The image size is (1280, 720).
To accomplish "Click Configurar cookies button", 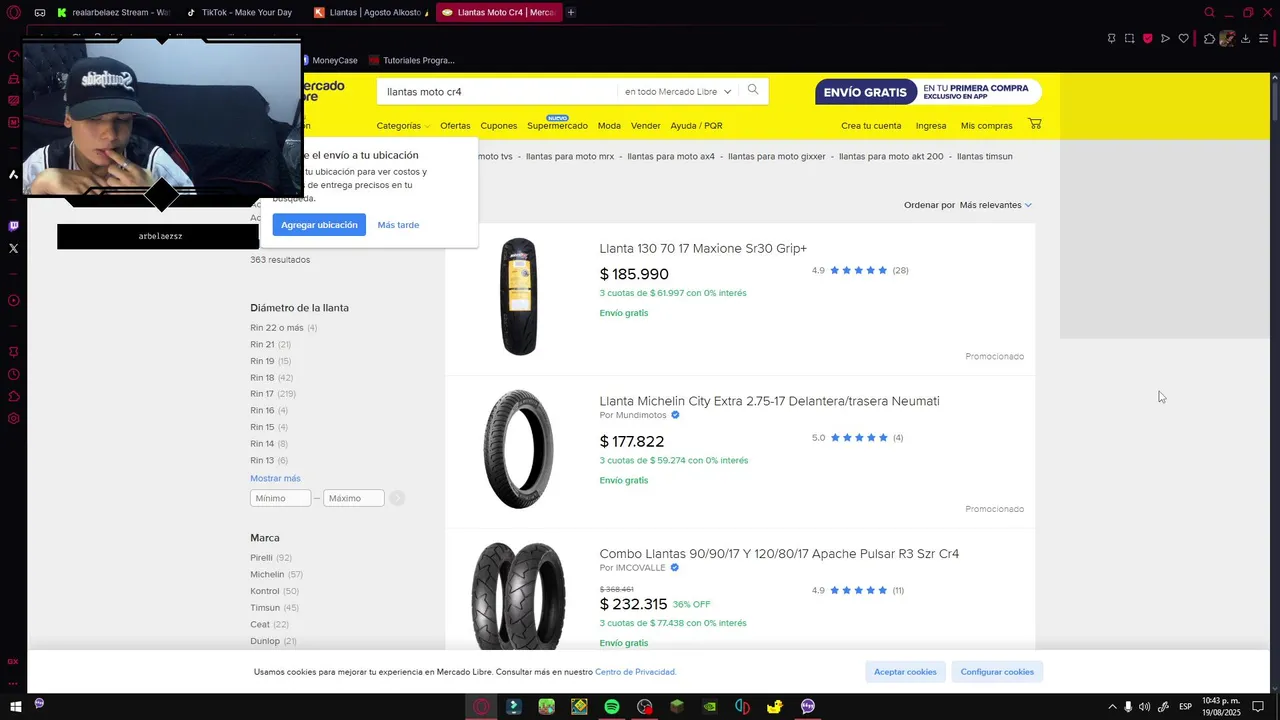I will pos(997,672).
